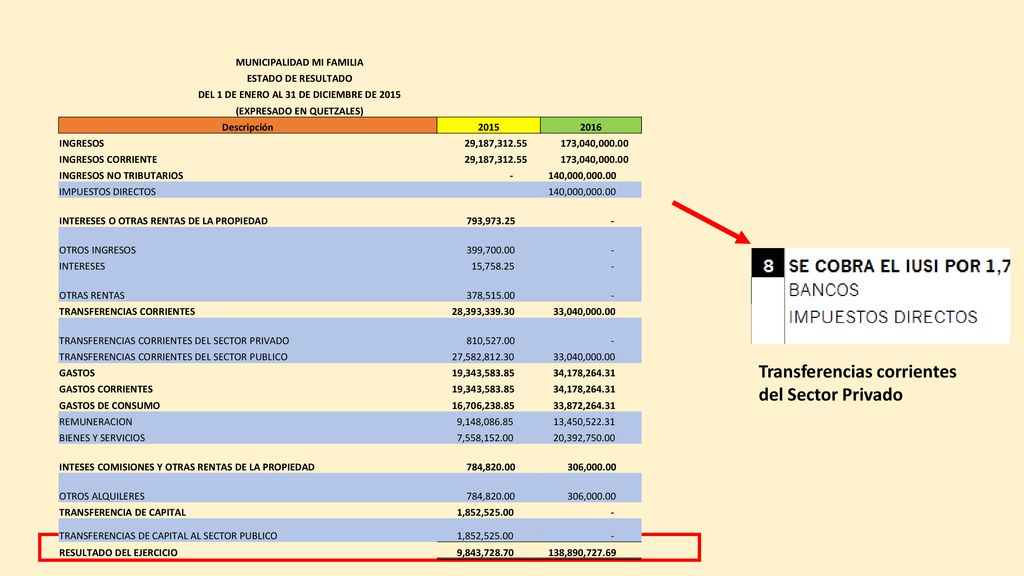Click the "INGRESOS" row label

tap(82, 143)
